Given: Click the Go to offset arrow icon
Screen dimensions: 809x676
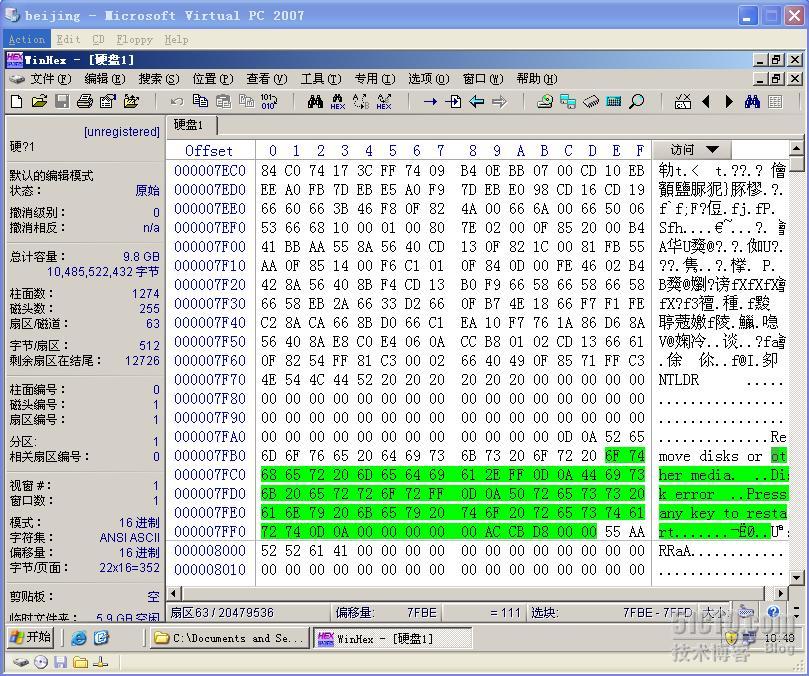Looking at the screenshot, I should coord(430,102).
